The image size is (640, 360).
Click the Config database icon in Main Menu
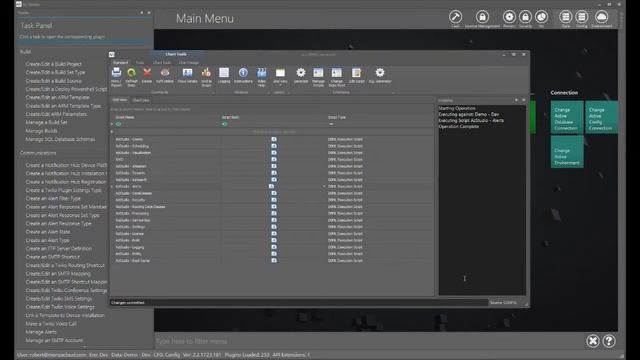pos(582,17)
